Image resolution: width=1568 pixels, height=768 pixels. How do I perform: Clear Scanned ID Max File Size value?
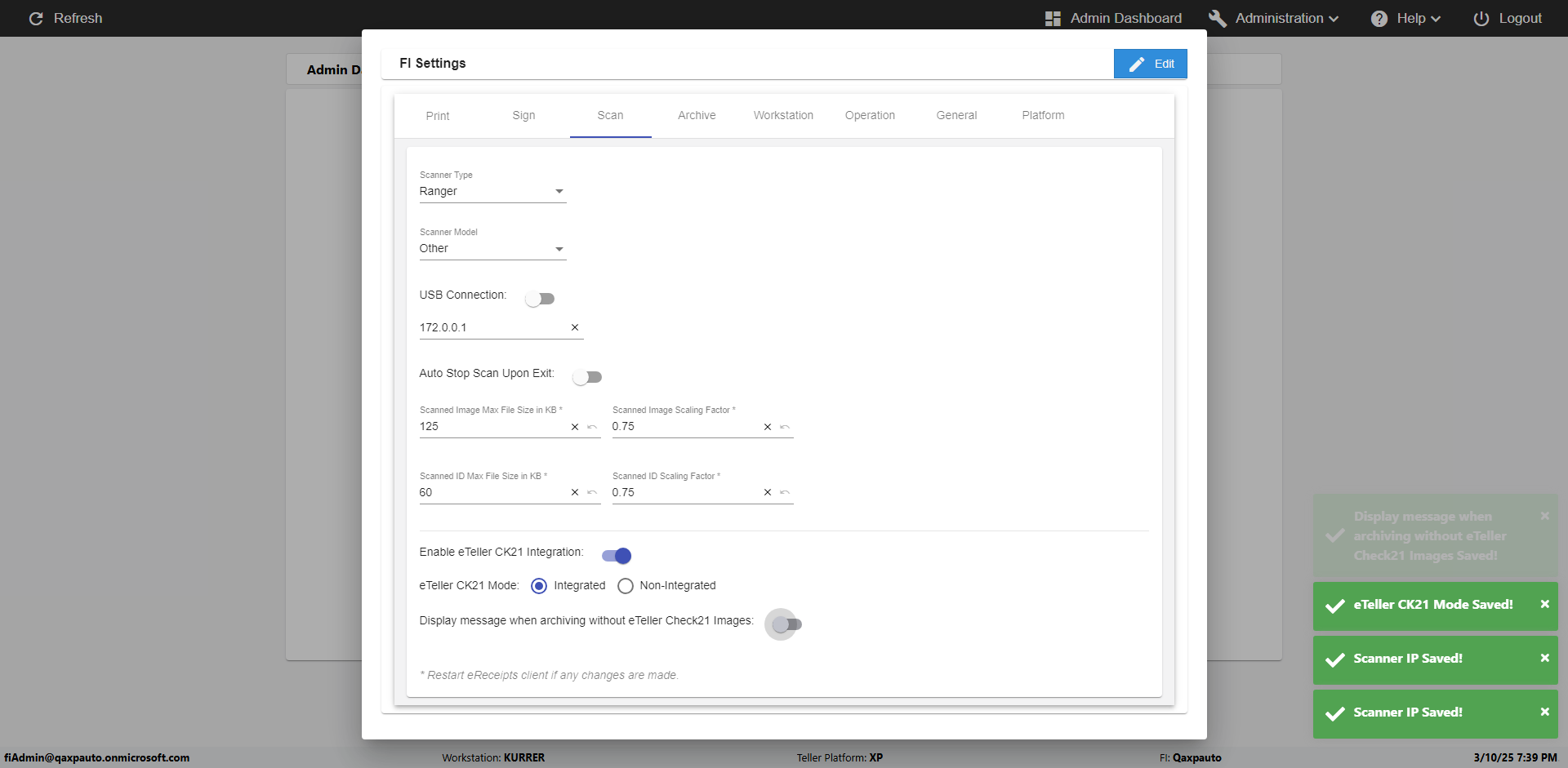[x=575, y=492]
